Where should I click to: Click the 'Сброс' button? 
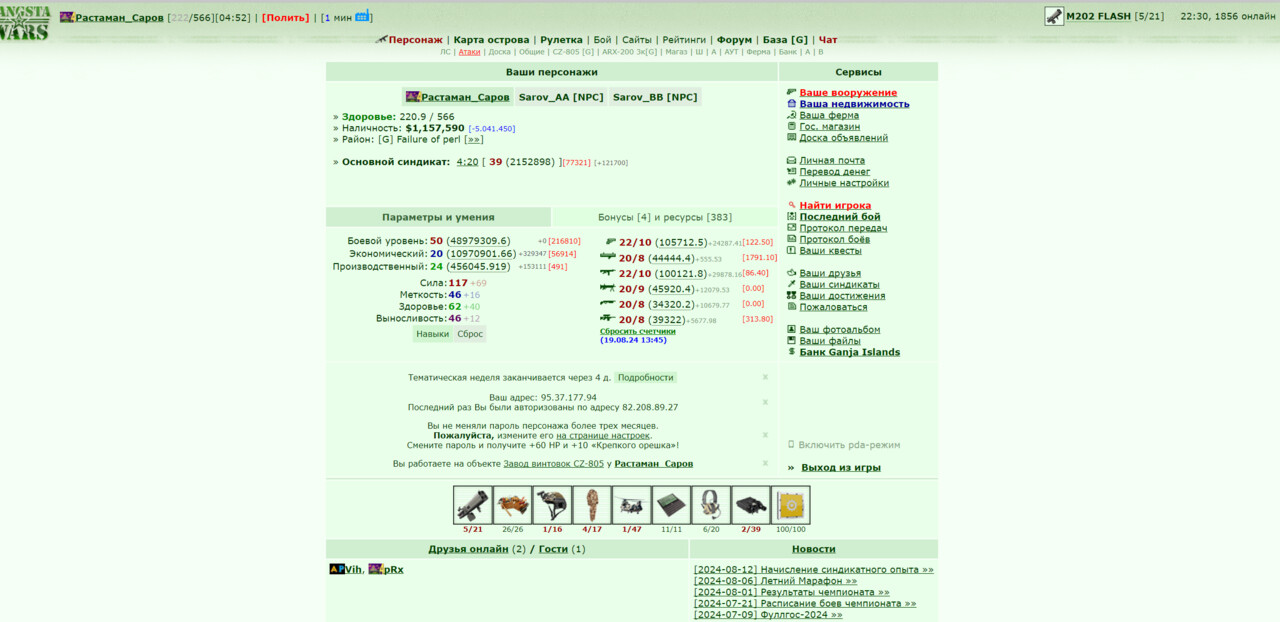(x=470, y=334)
